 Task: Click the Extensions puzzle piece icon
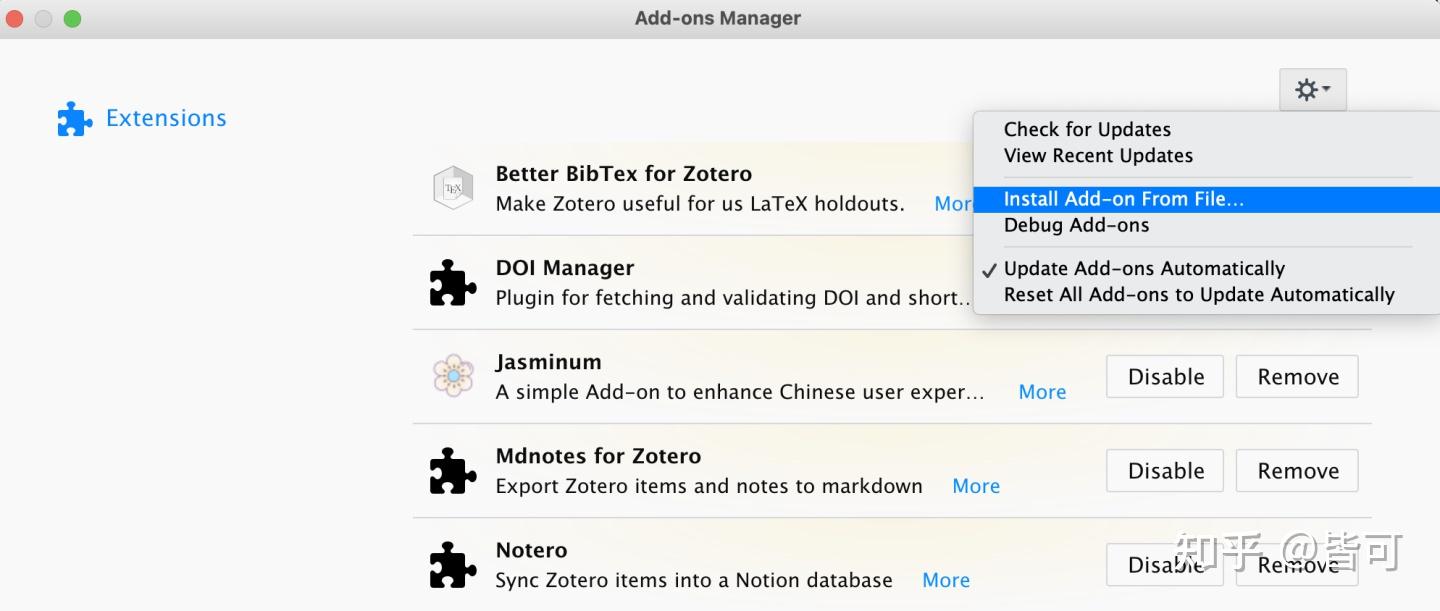click(x=75, y=119)
